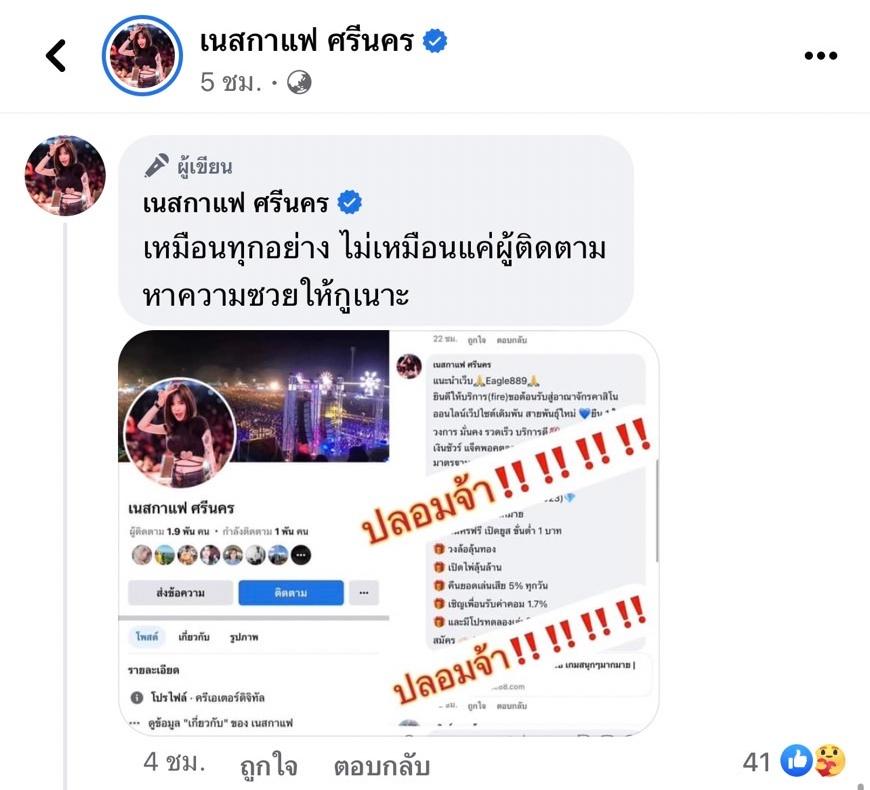Image resolution: width=870 pixels, height=790 pixels.
Task: Open the attached fake-profile screenshot image
Action: [388, 533]
